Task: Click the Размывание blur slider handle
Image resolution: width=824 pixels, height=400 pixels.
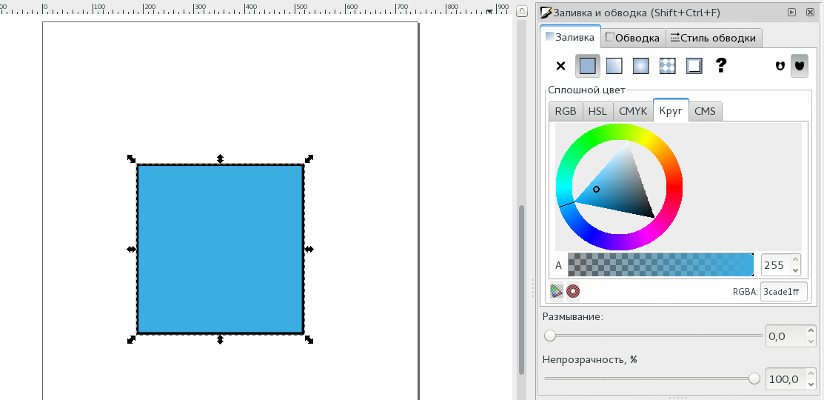Action: tap(550, 335)
